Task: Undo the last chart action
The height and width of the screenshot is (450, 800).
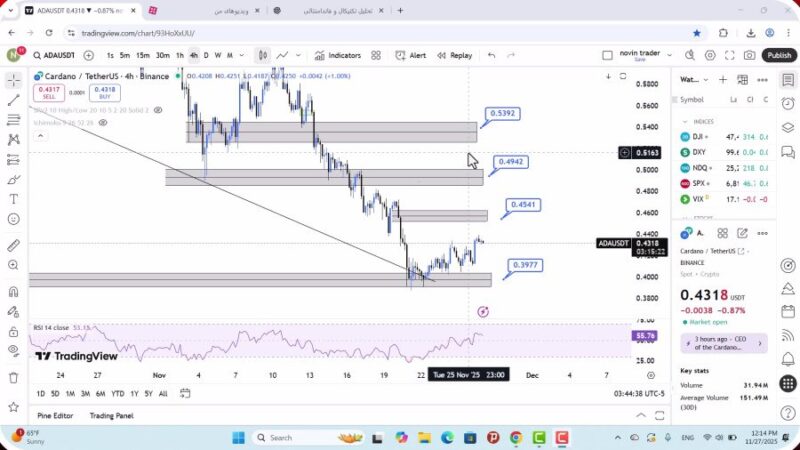Action: [x=491, y=55]
